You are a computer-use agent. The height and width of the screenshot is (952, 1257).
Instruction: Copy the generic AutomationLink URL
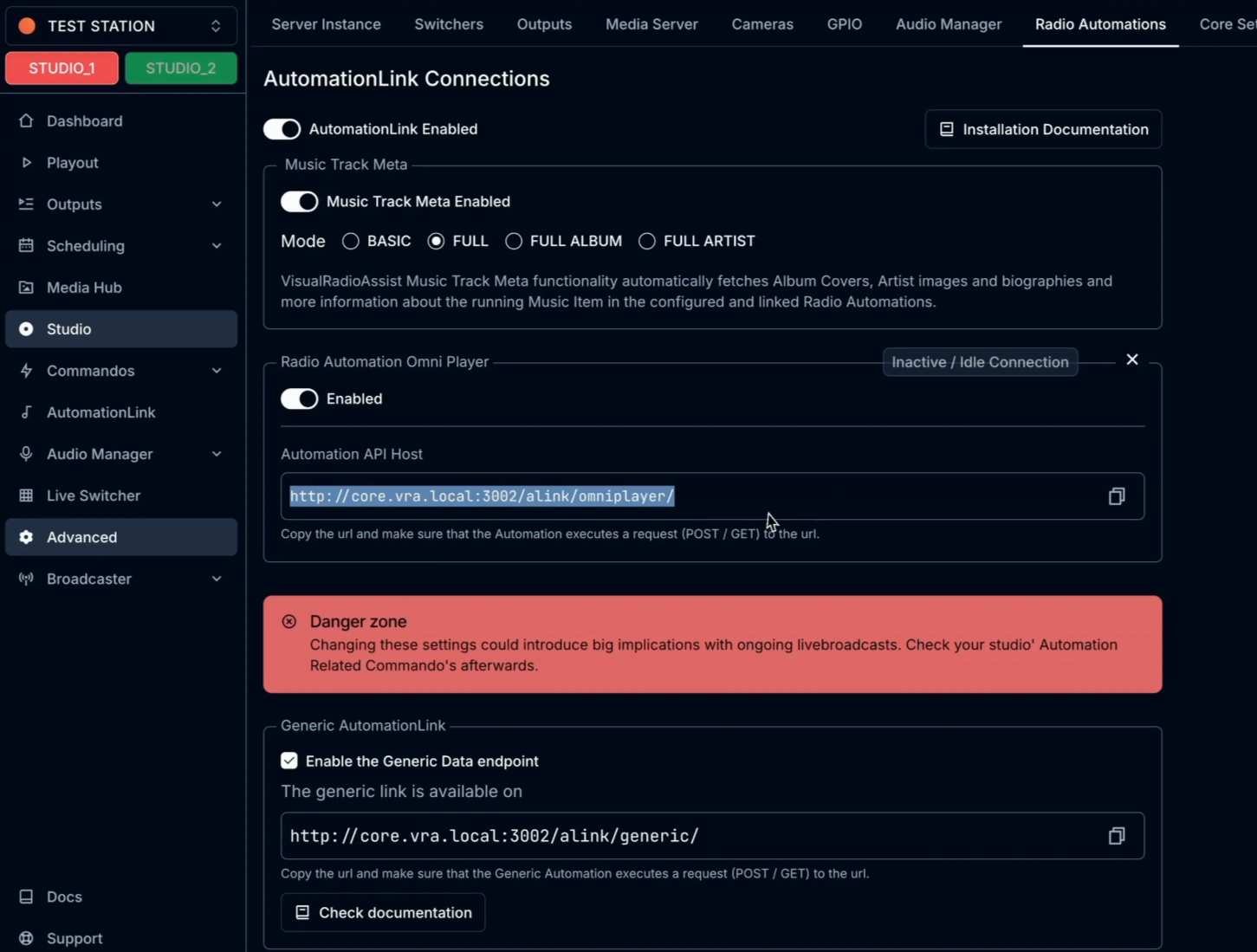[1116, 836]
